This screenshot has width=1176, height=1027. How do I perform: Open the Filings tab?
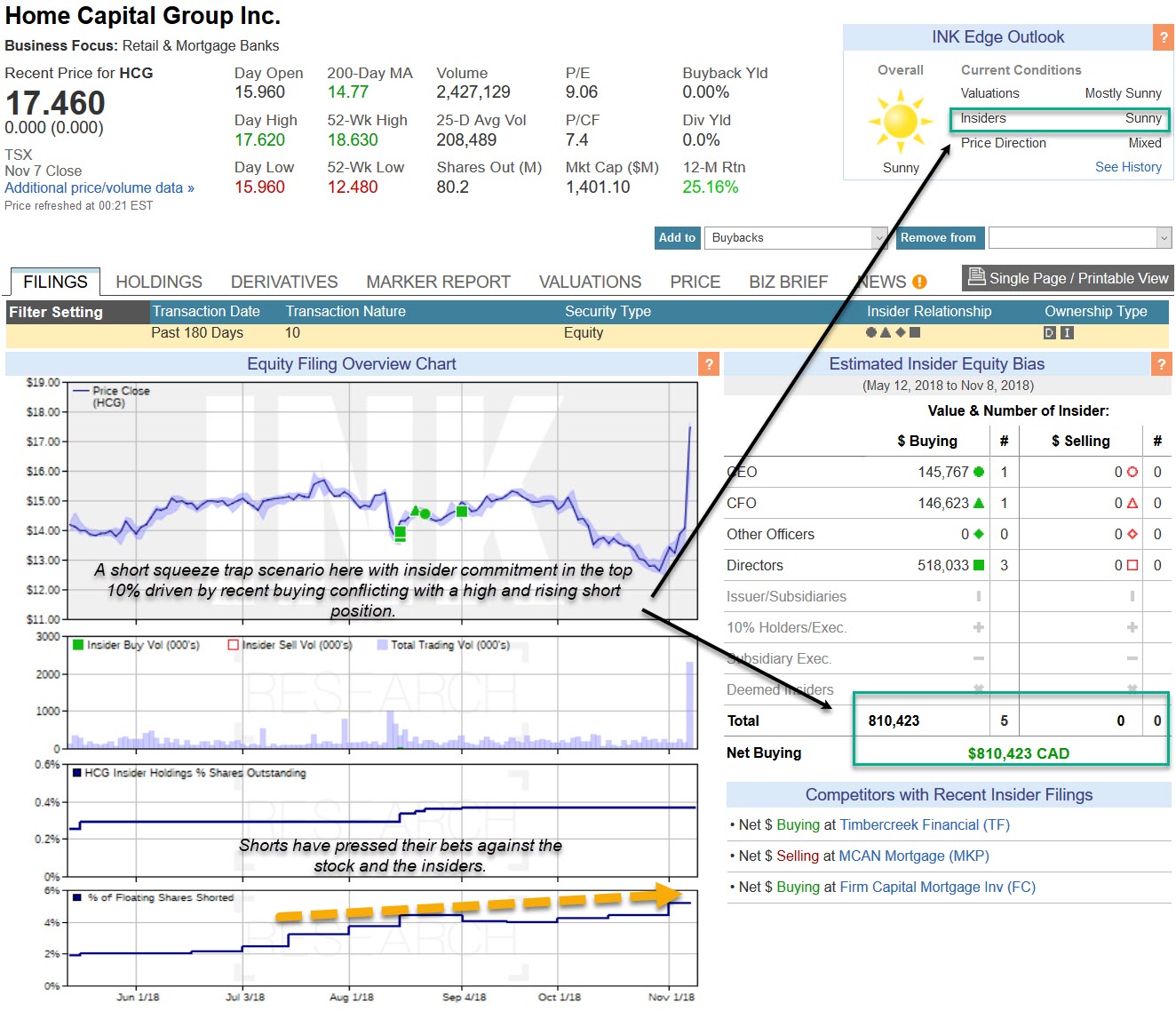pyautogui.click(x=55, y=282)
